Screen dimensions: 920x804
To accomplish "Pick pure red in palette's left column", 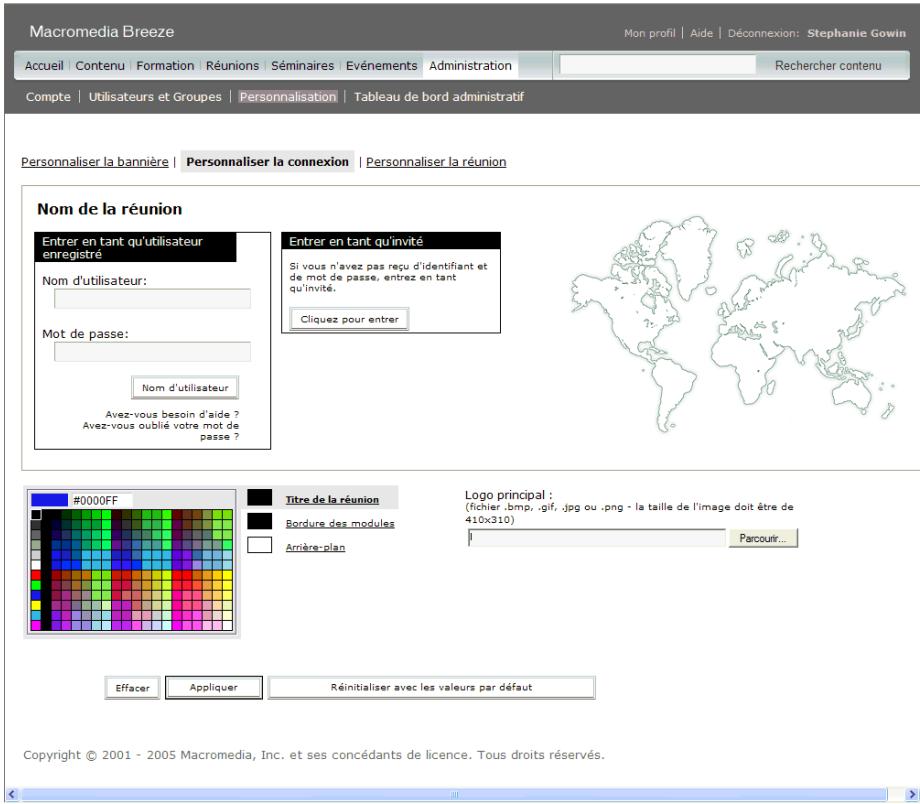I will click(x=36, y=575).
